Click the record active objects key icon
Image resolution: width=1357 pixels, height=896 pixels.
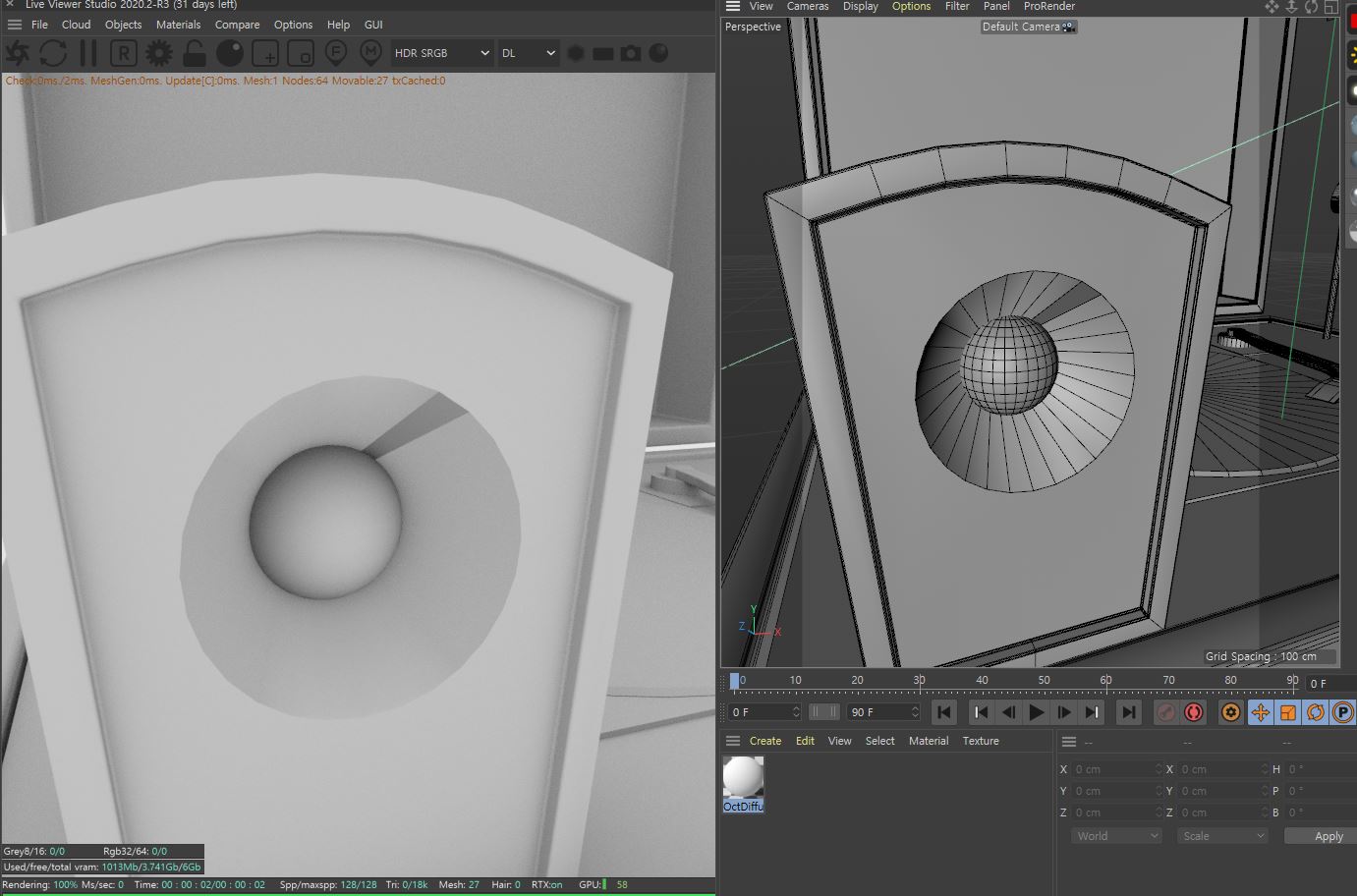point(1165,712)
